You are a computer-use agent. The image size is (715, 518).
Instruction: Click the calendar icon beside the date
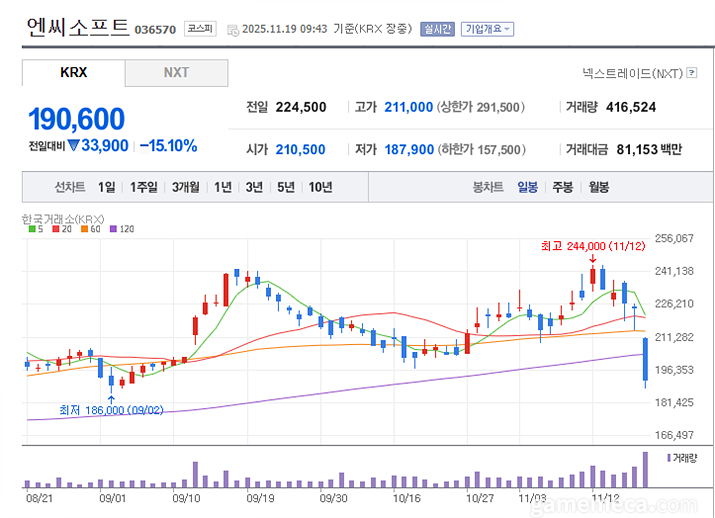pyautogui.click(x=233, y=30)
